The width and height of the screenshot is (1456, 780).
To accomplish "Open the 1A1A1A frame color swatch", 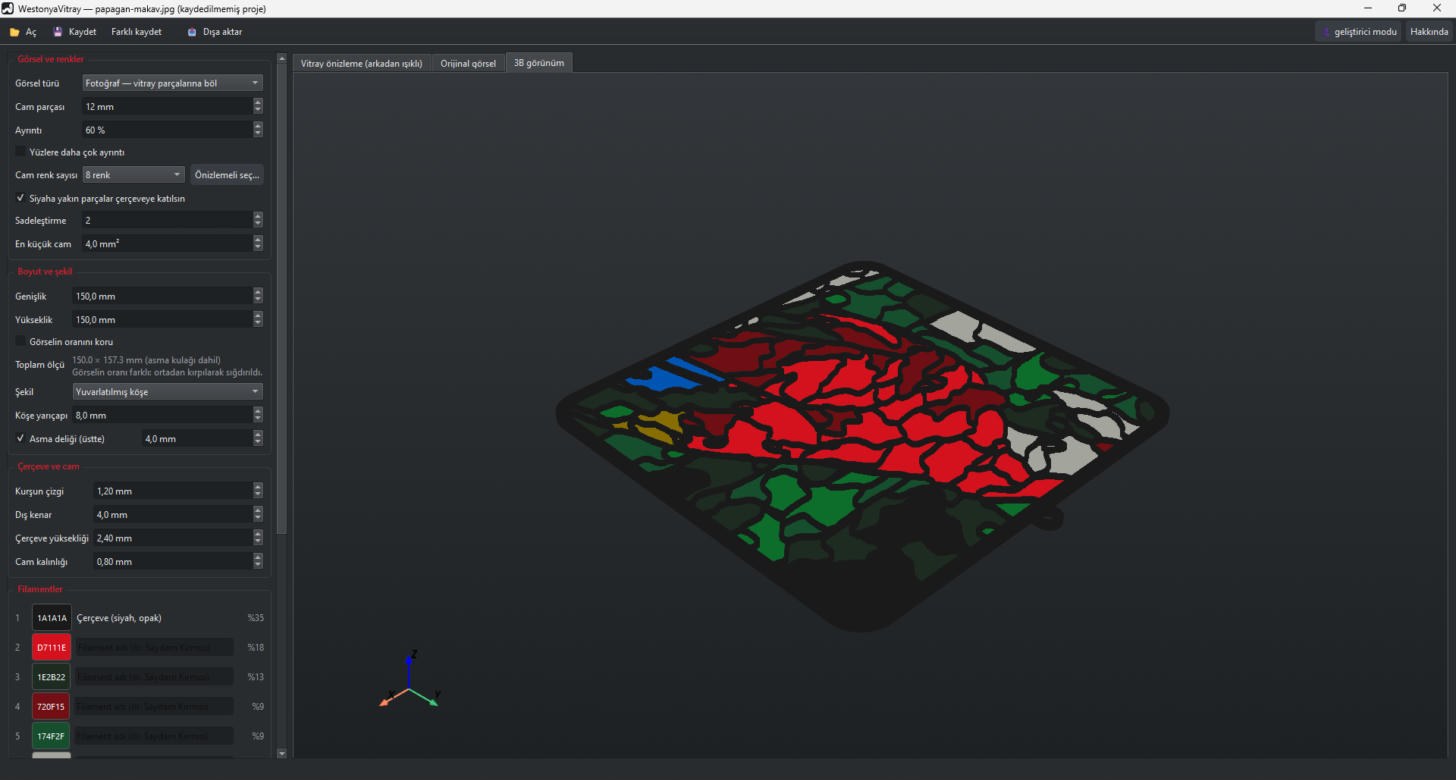I will pyautogui.click(x=51, y=618).
